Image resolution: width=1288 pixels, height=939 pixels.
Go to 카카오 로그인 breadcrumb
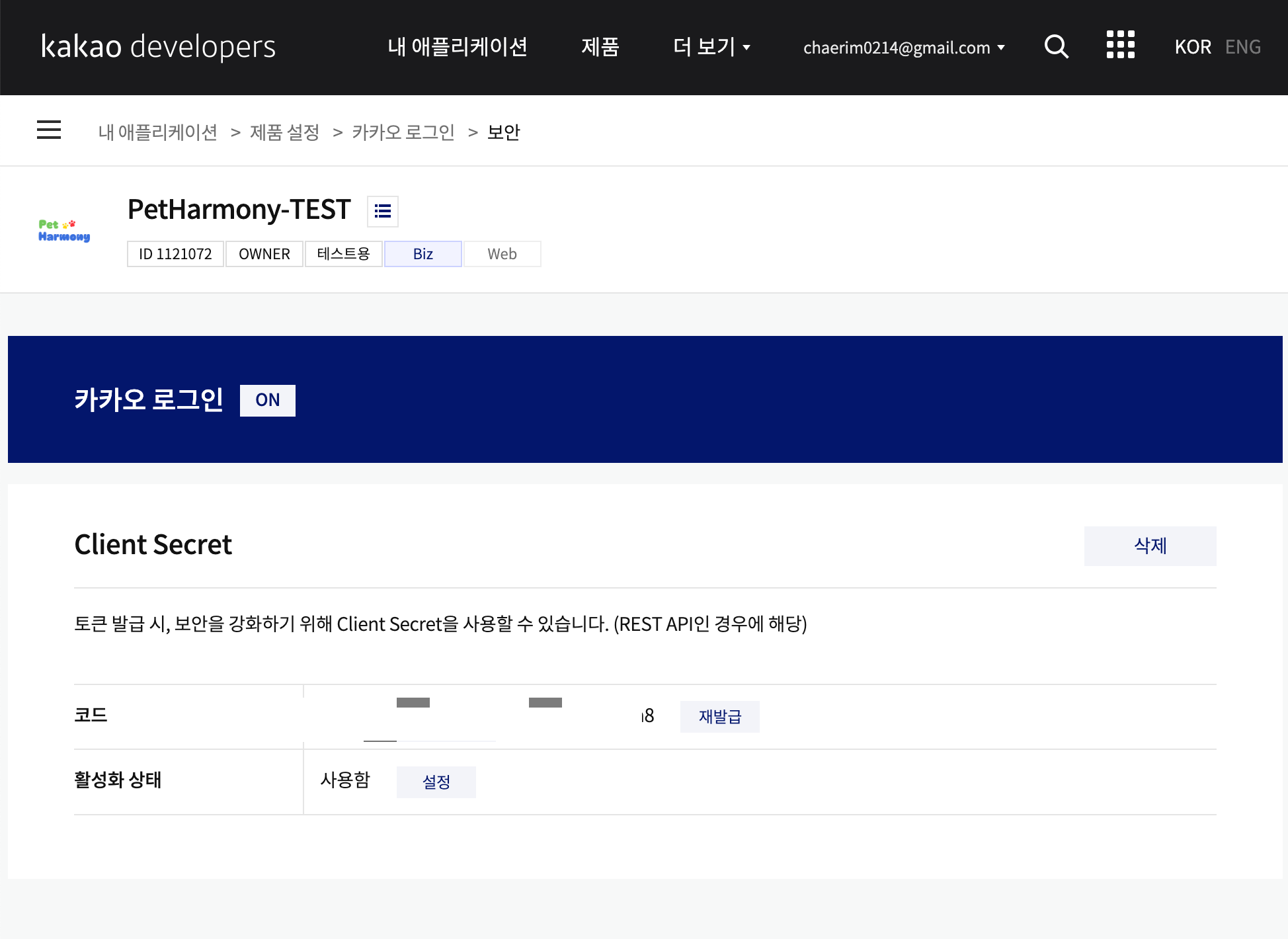(x=403, y=132)
